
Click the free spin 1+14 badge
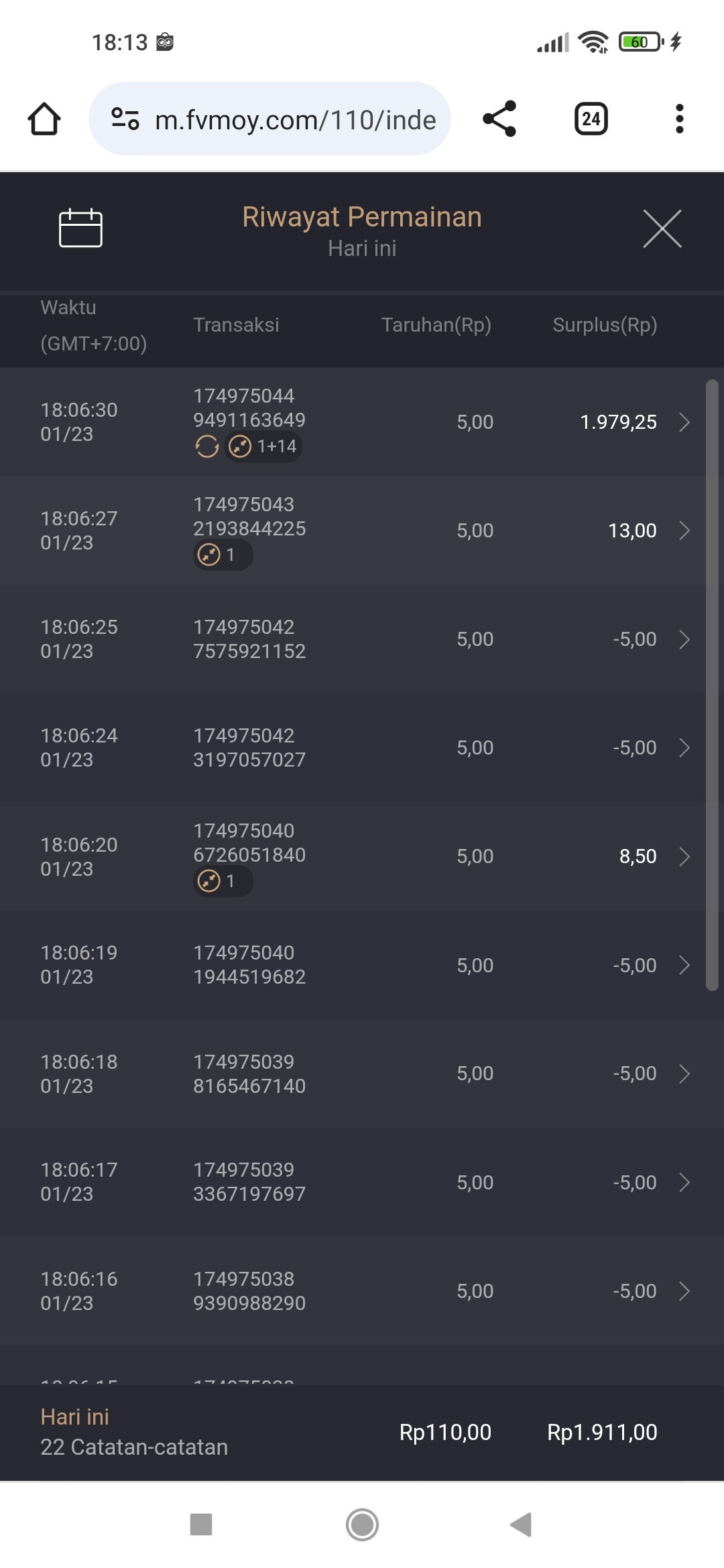tap(263, 446)
